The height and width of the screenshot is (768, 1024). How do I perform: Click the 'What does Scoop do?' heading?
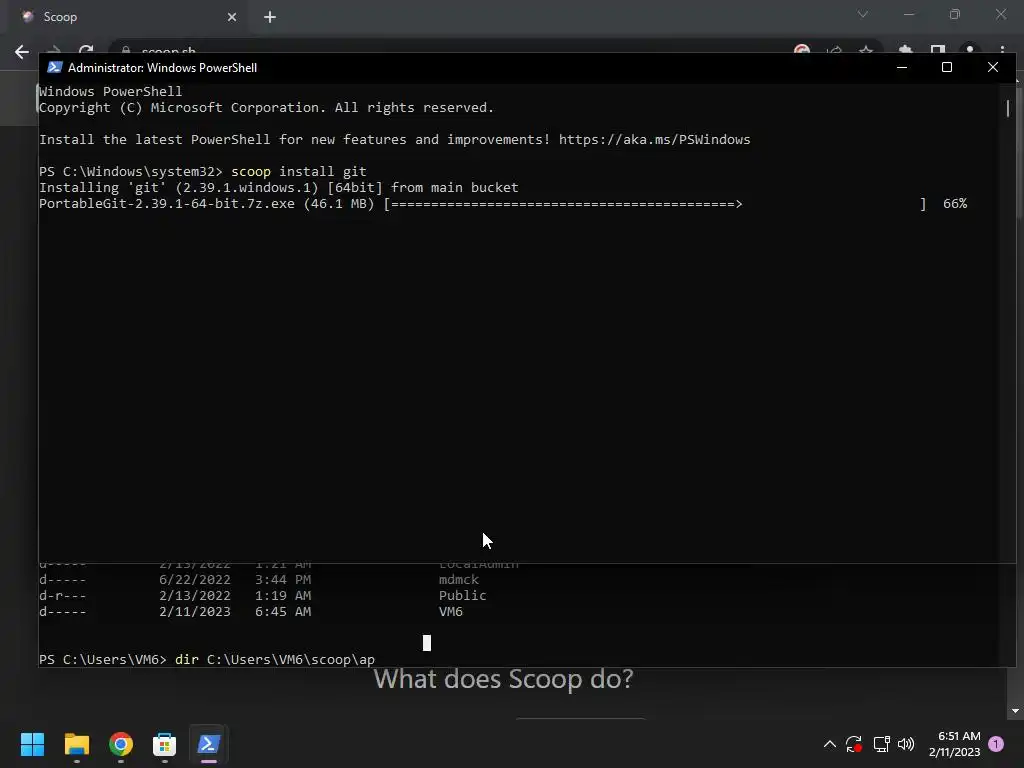tap(504, 679)
